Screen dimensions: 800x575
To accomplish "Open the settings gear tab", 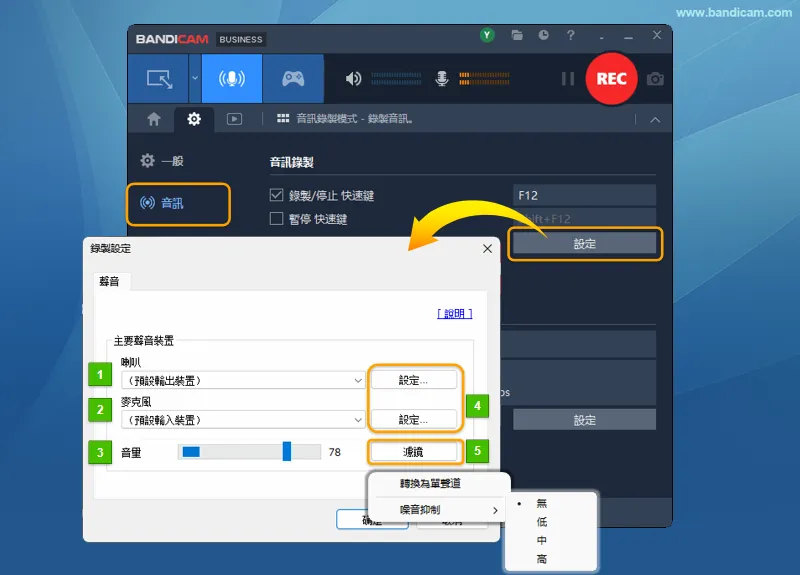I will [194, 119].
